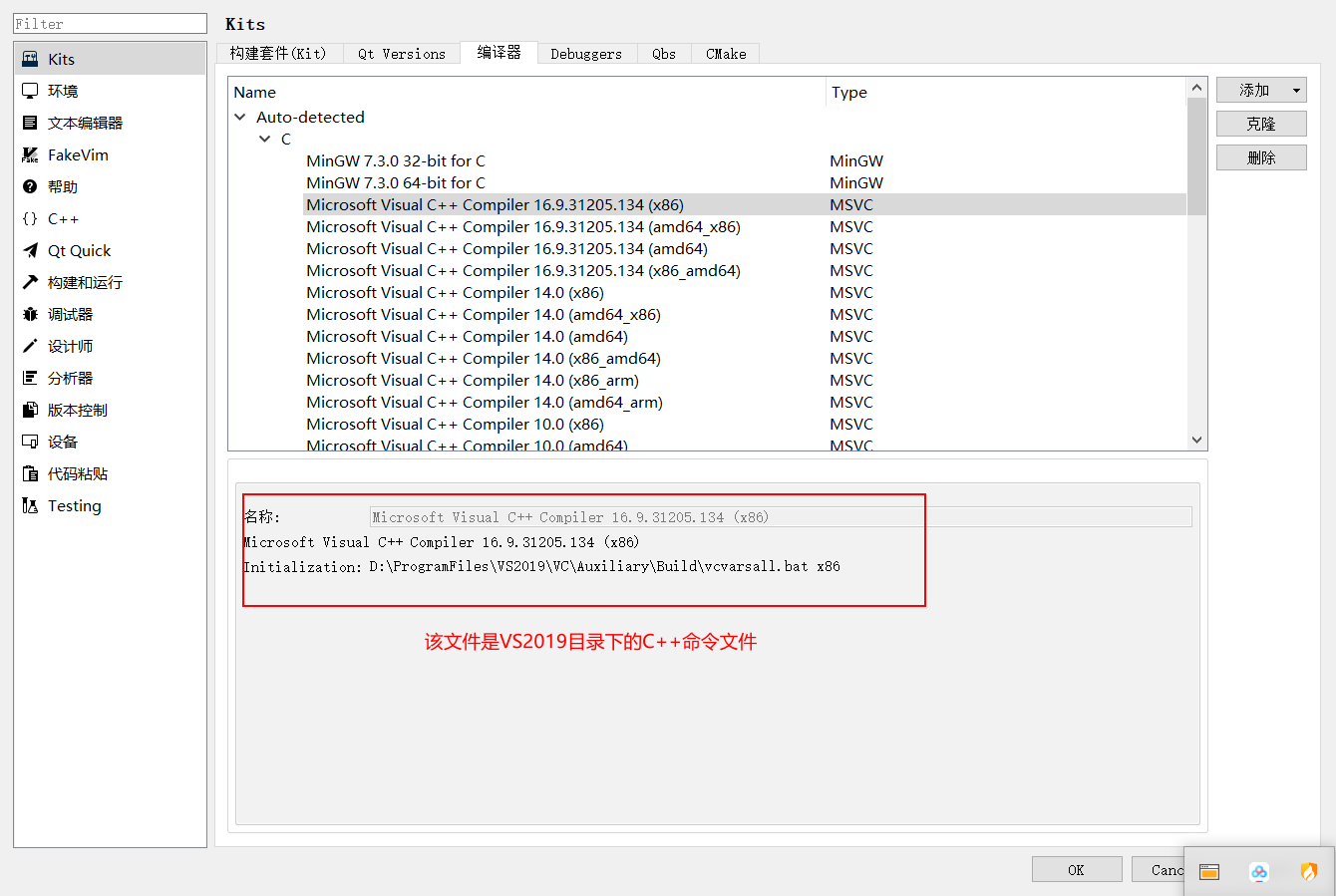Select Compiler 10.0 (x86) row

click(745, 424)
